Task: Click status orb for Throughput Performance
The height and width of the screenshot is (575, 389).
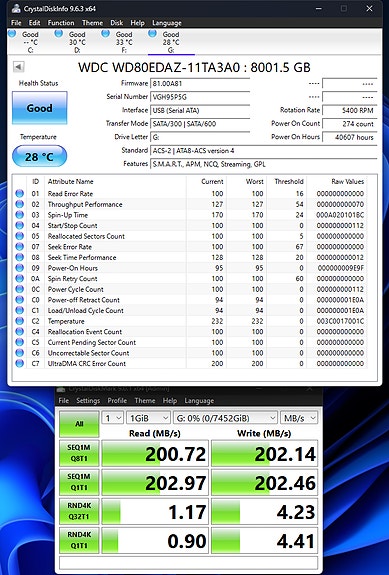Action: tap(19, 204)
